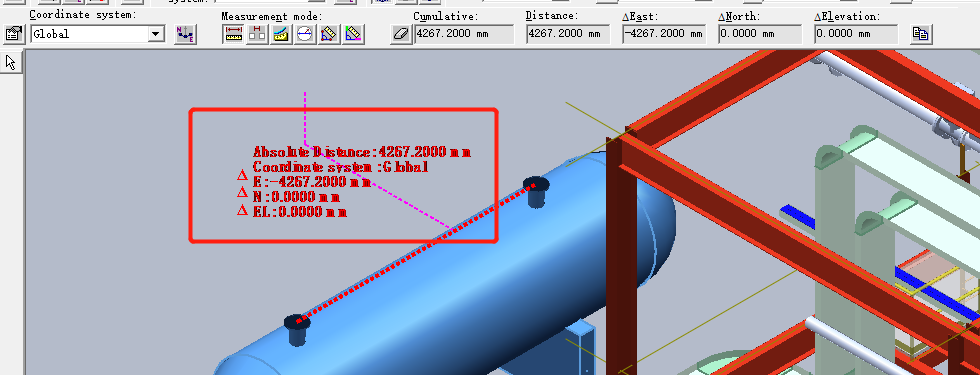Click the red Absolute Distance measurement label
Image resolution: width=980 pixels, height=375 pixels.
pos(362,152)
